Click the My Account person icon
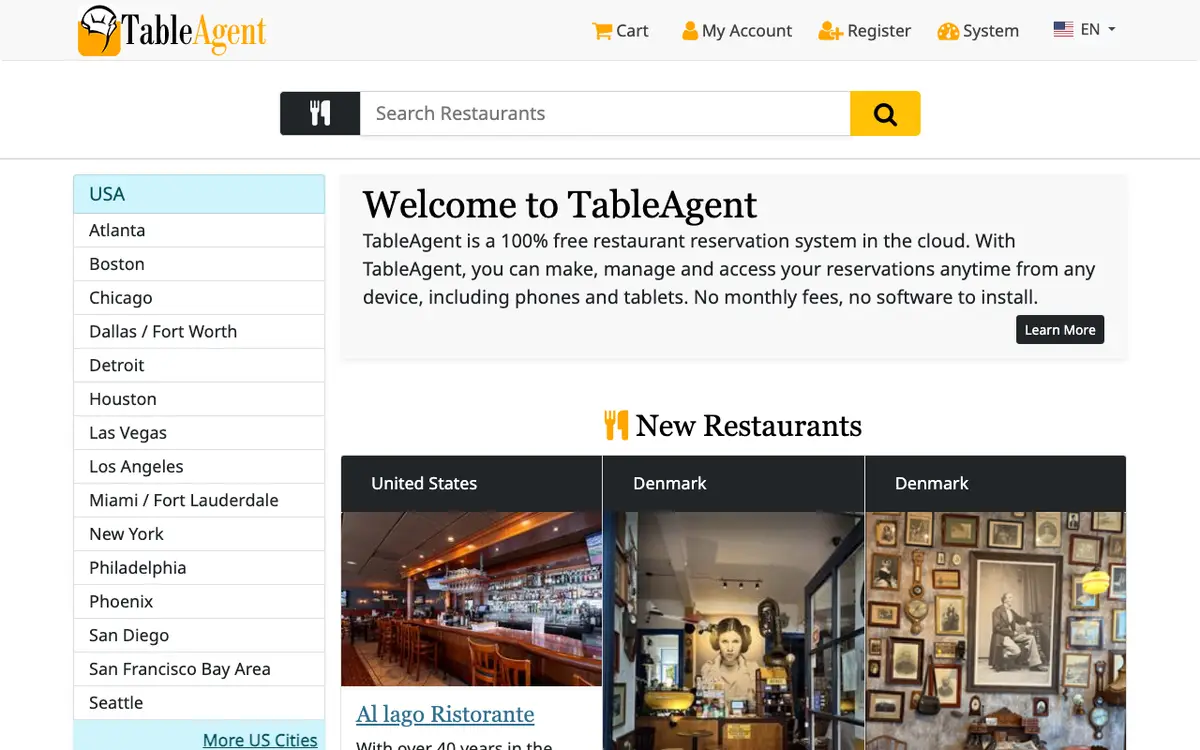 (x=690, y=31)
